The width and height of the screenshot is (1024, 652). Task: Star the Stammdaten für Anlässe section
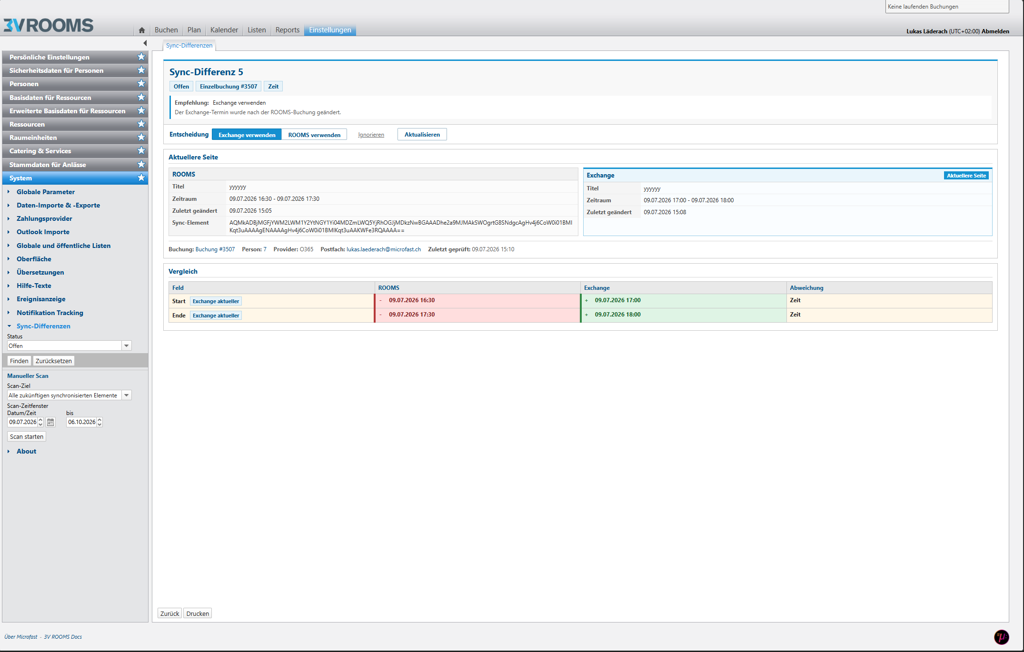[x=141, y=165]
